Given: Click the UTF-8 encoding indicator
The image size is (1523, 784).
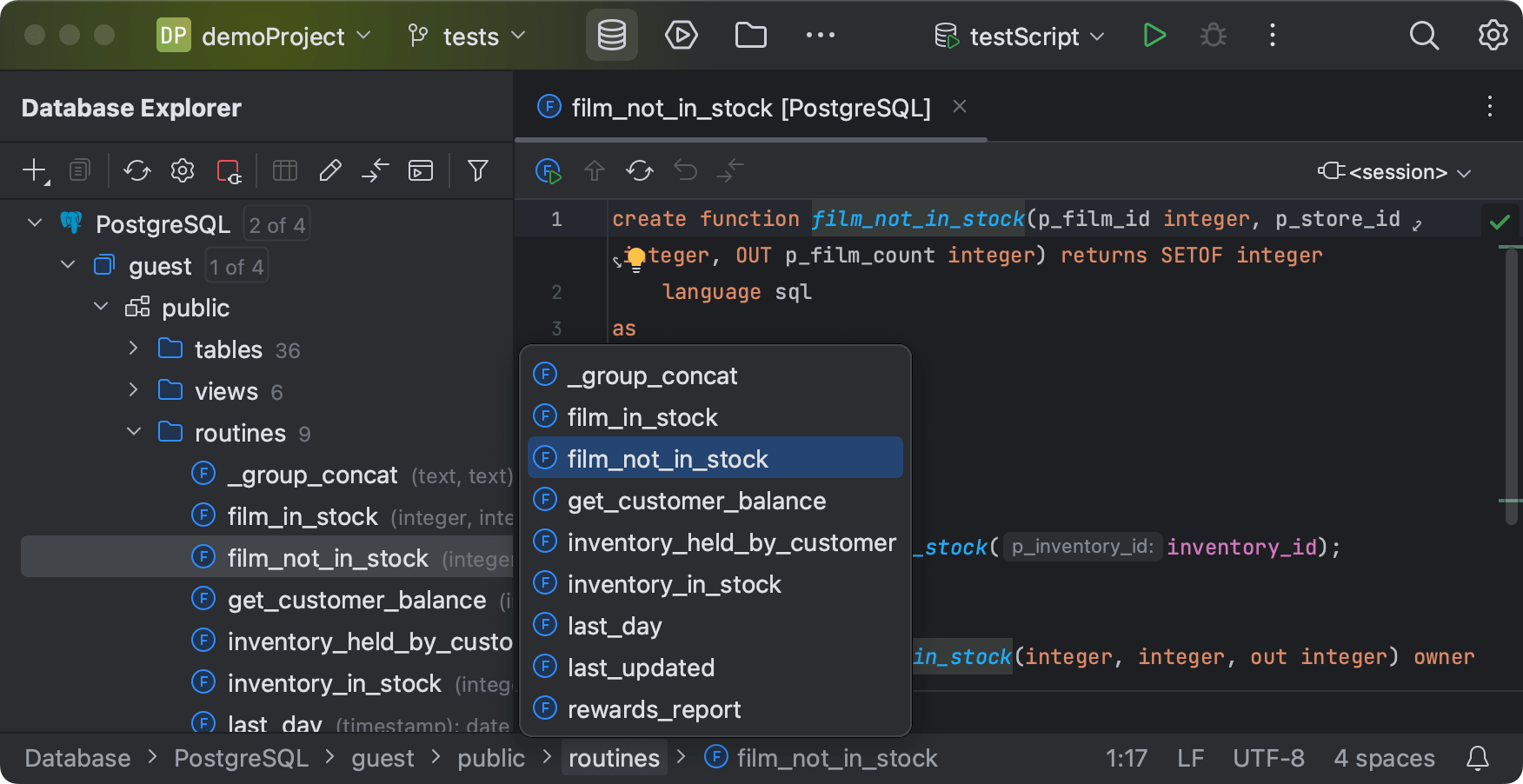Looking at the screenshot, I should click(1268, 757).
